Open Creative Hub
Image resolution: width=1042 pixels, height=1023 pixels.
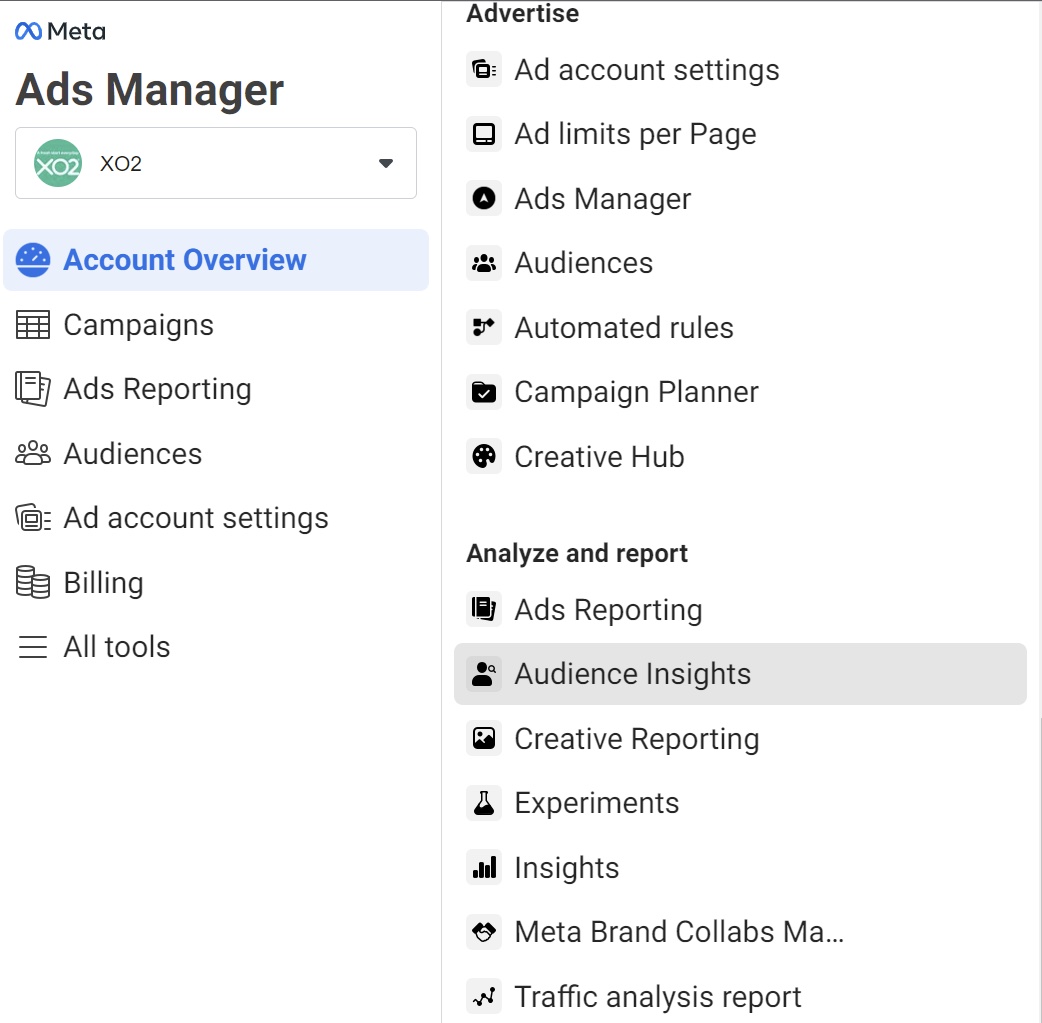[x=599, y=457]
